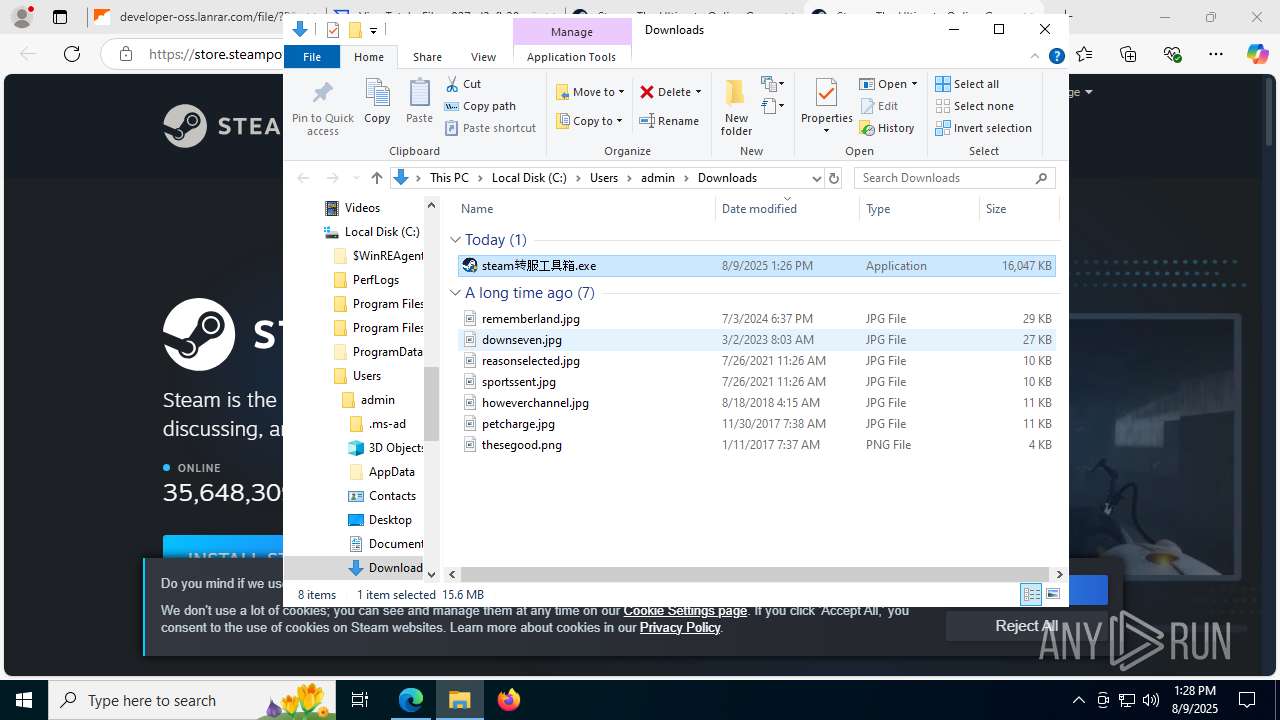Click the Properties checkmark icon
This screenshot has height=720, width=1280.
pos(826,94)
